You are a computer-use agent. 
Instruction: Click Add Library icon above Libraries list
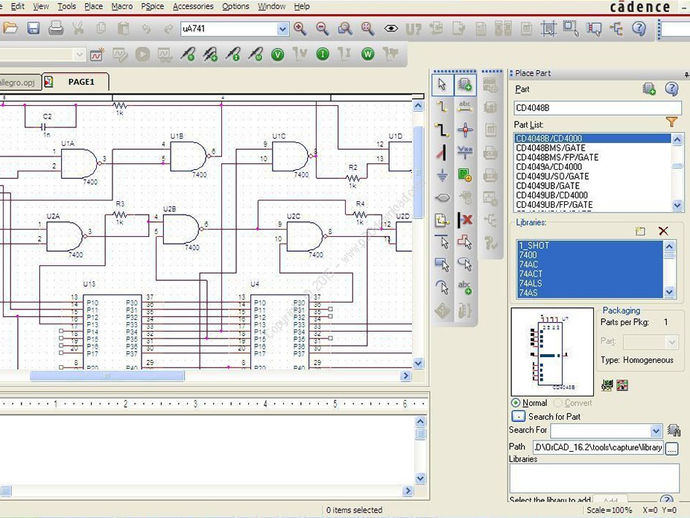tap(640, 231)
